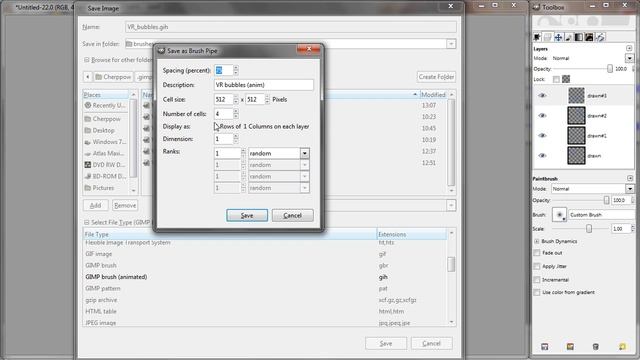Select BD-ROM drive in Places list

[106, 176]
